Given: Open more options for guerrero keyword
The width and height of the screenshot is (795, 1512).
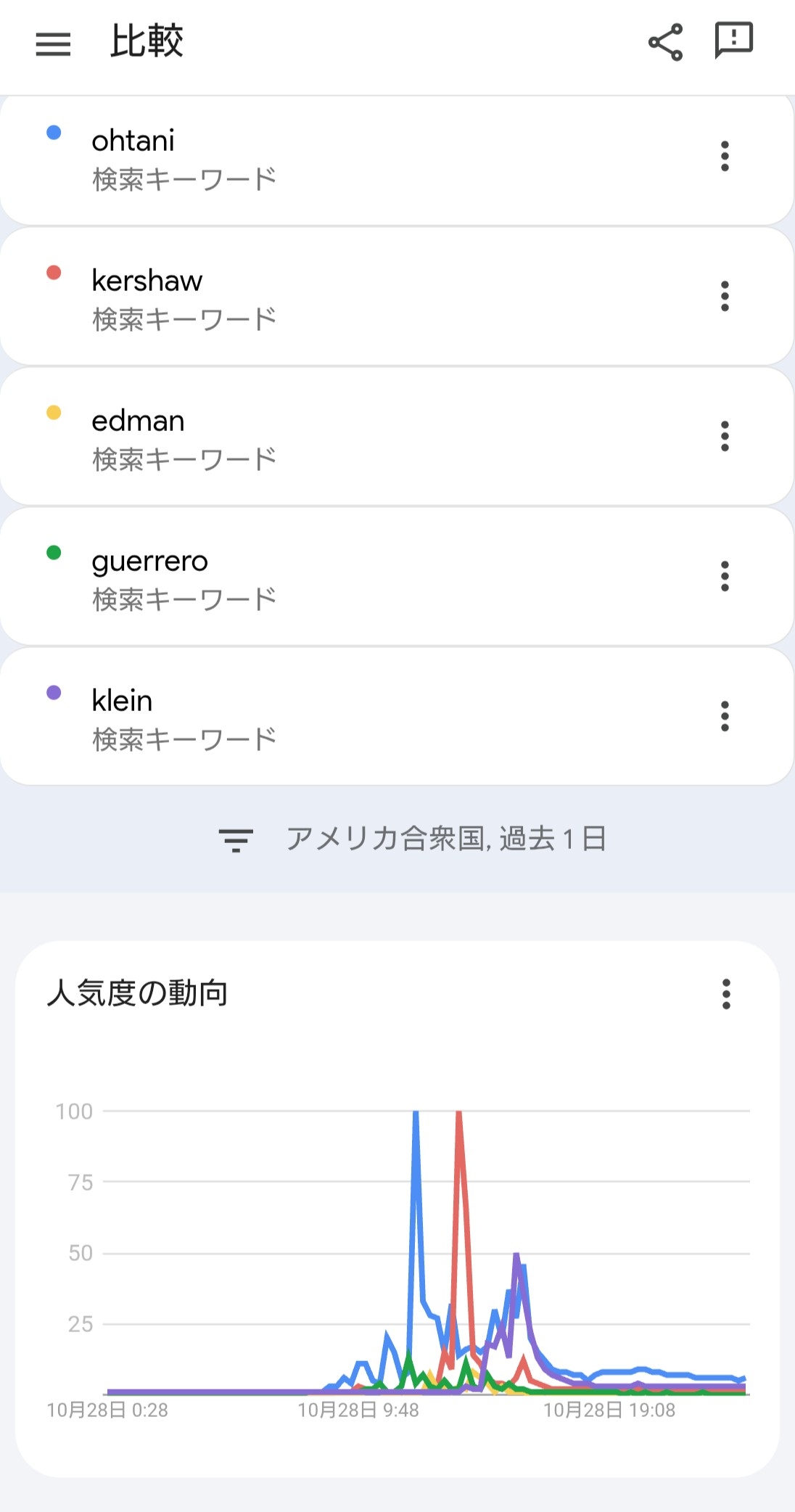Looking at the screenshot, I should (x=724, y=577).
